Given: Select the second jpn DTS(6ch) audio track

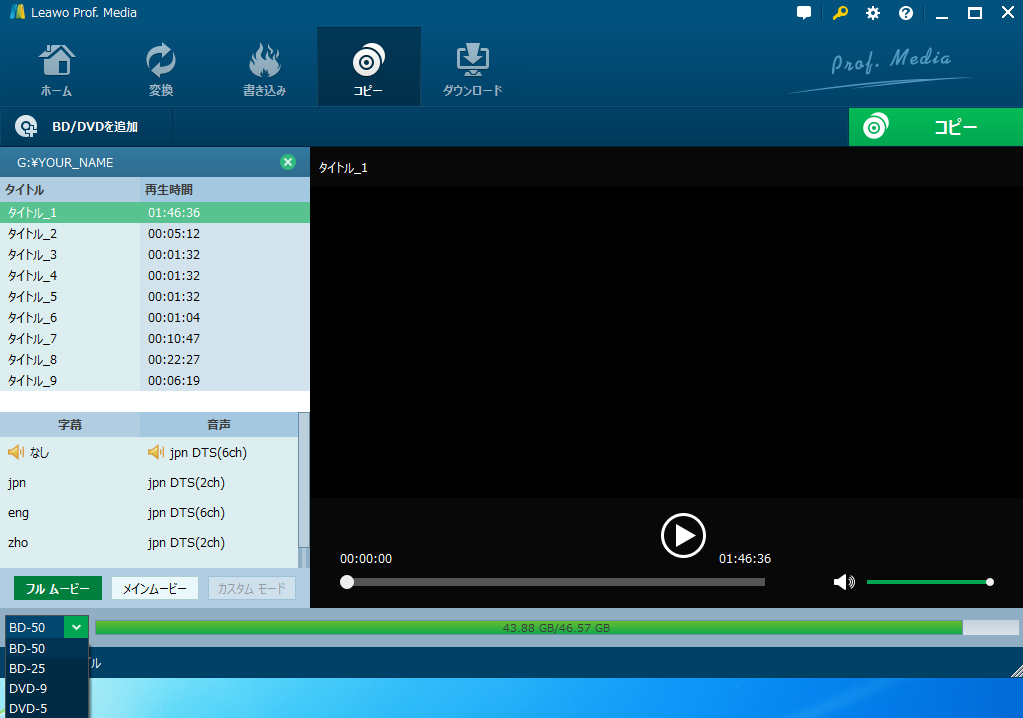Looking at the screenshot, I should point(186,513).
